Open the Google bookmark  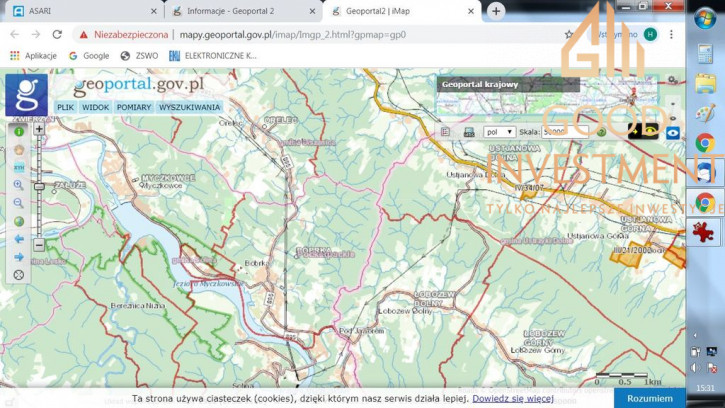pos(89,56)
